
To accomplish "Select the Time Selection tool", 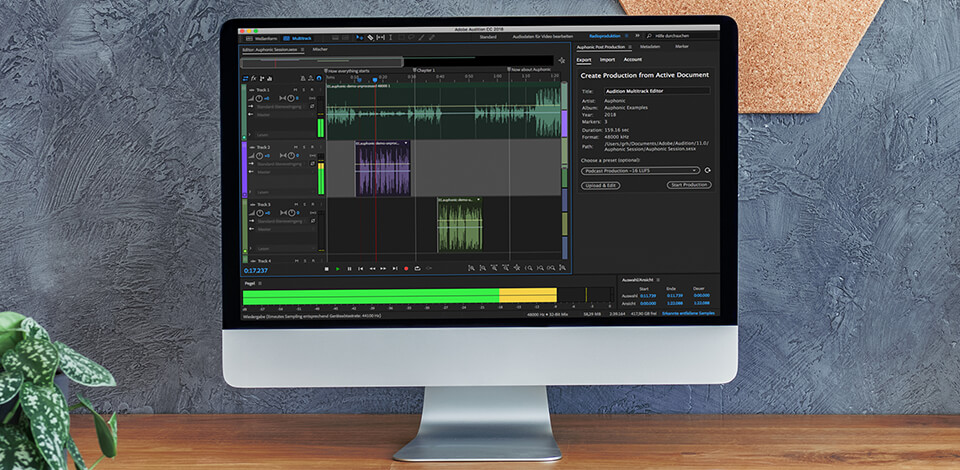I will pyautogui.click(x=391, y=37).
